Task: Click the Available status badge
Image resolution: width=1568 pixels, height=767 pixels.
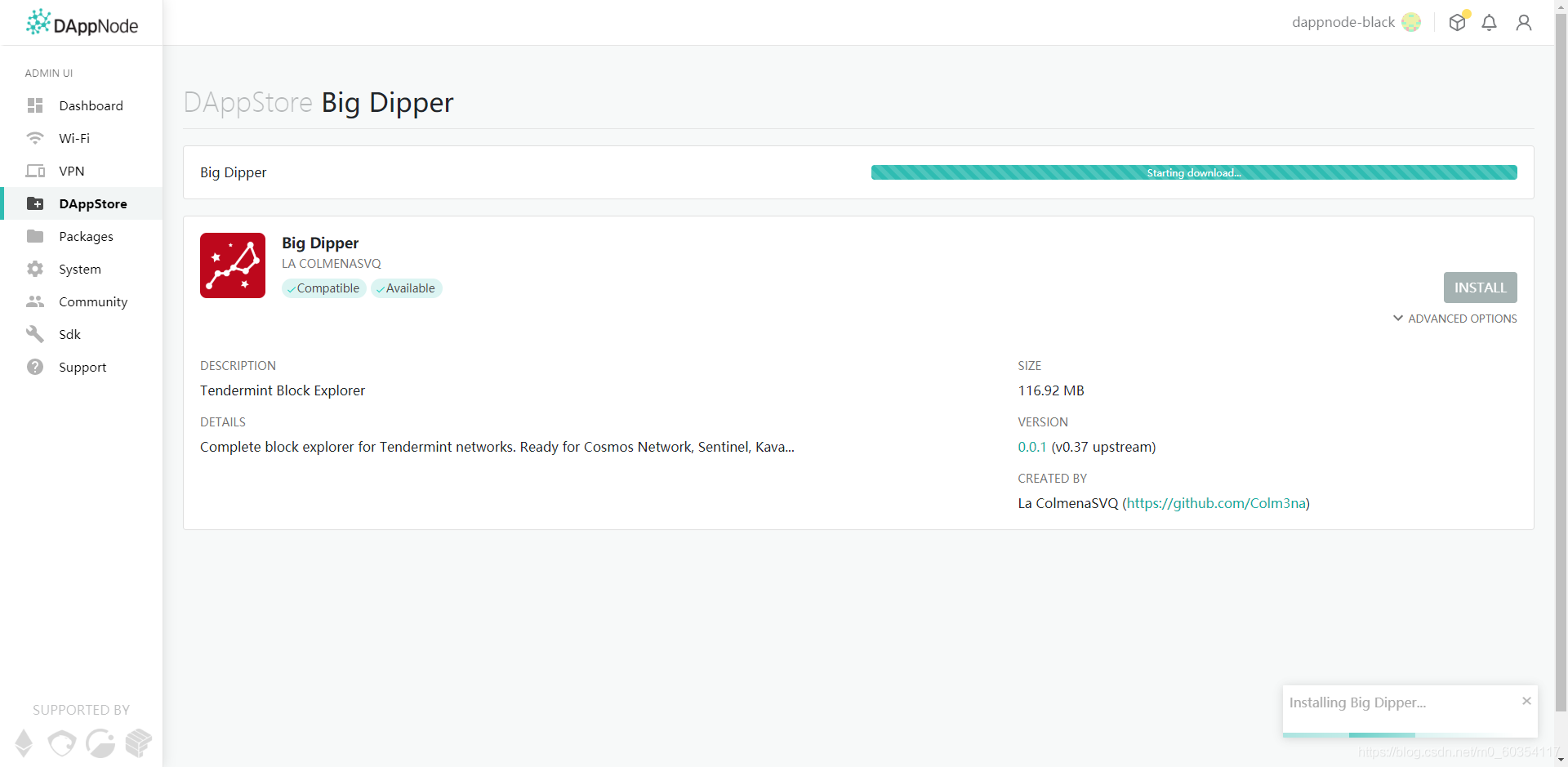Action: pos(407,288)
